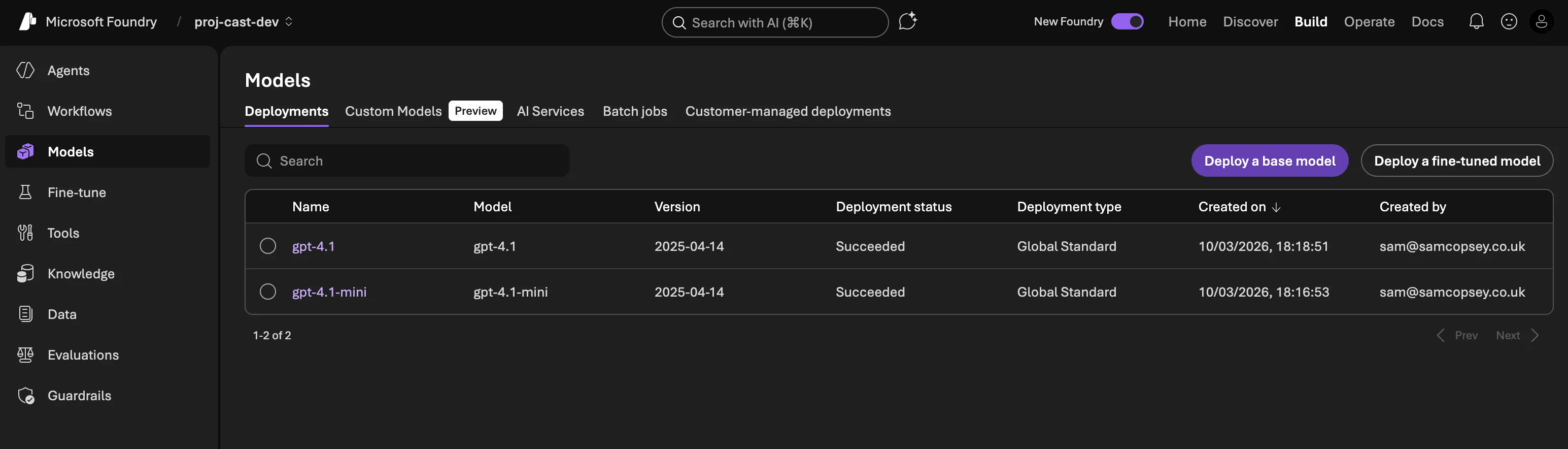Open the Evaluations scales icon
The image size is (1568, 449).
25,355
